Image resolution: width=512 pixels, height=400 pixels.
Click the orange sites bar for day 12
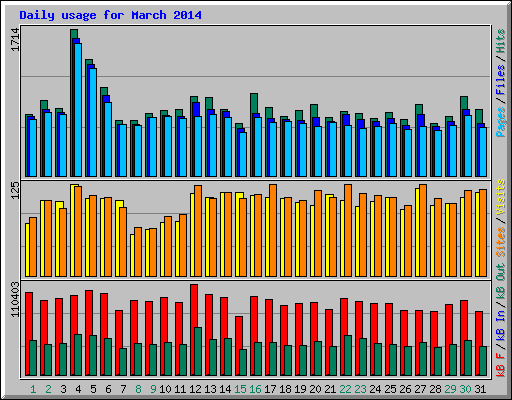point(198,231)
